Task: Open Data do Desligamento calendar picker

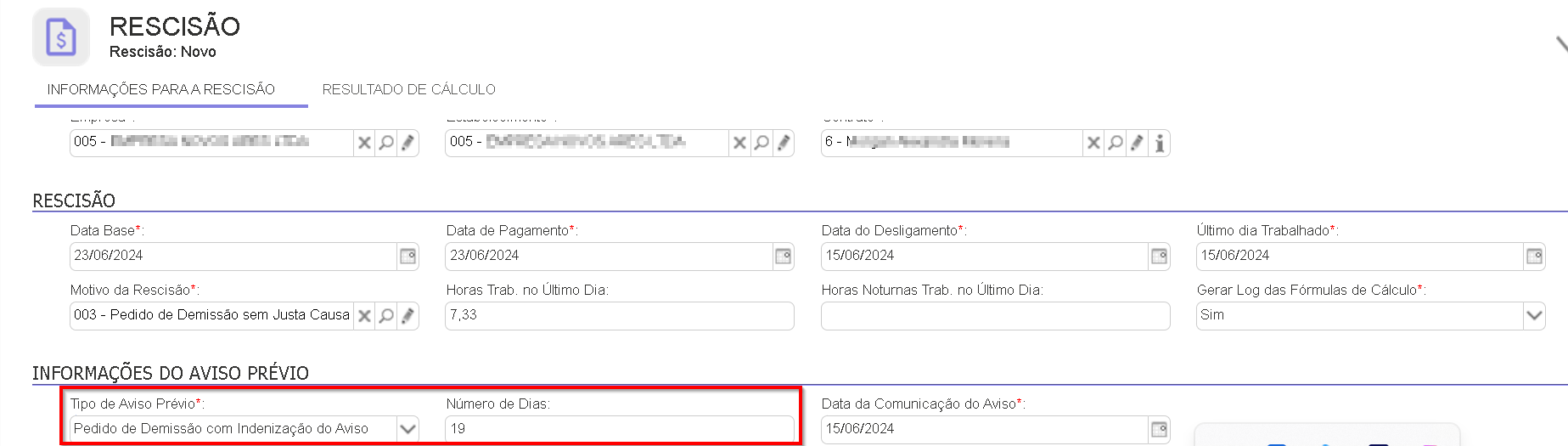Action: point(1160,256)
